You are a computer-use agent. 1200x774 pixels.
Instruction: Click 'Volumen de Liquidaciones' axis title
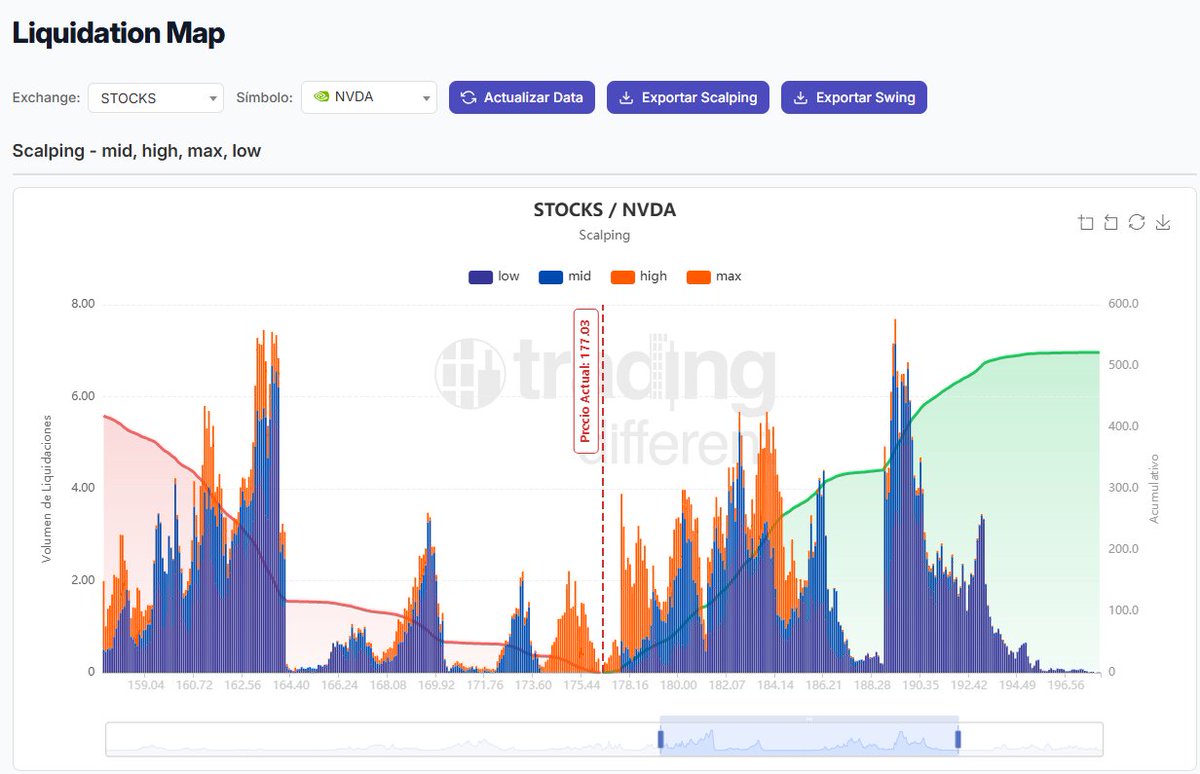point(46,488)
